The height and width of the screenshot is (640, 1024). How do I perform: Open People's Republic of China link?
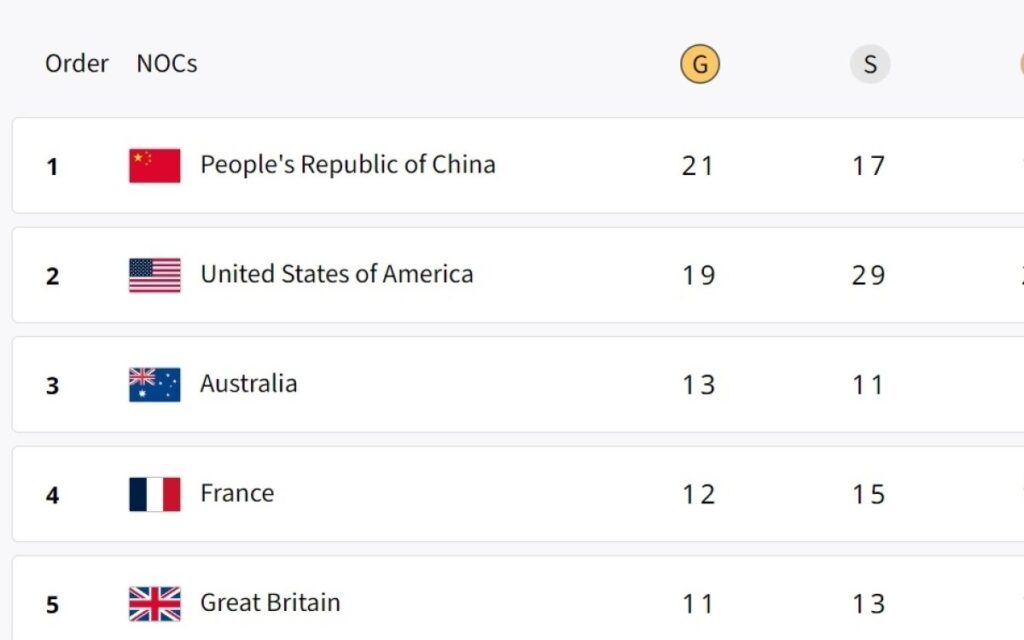(x=348, y=165)
